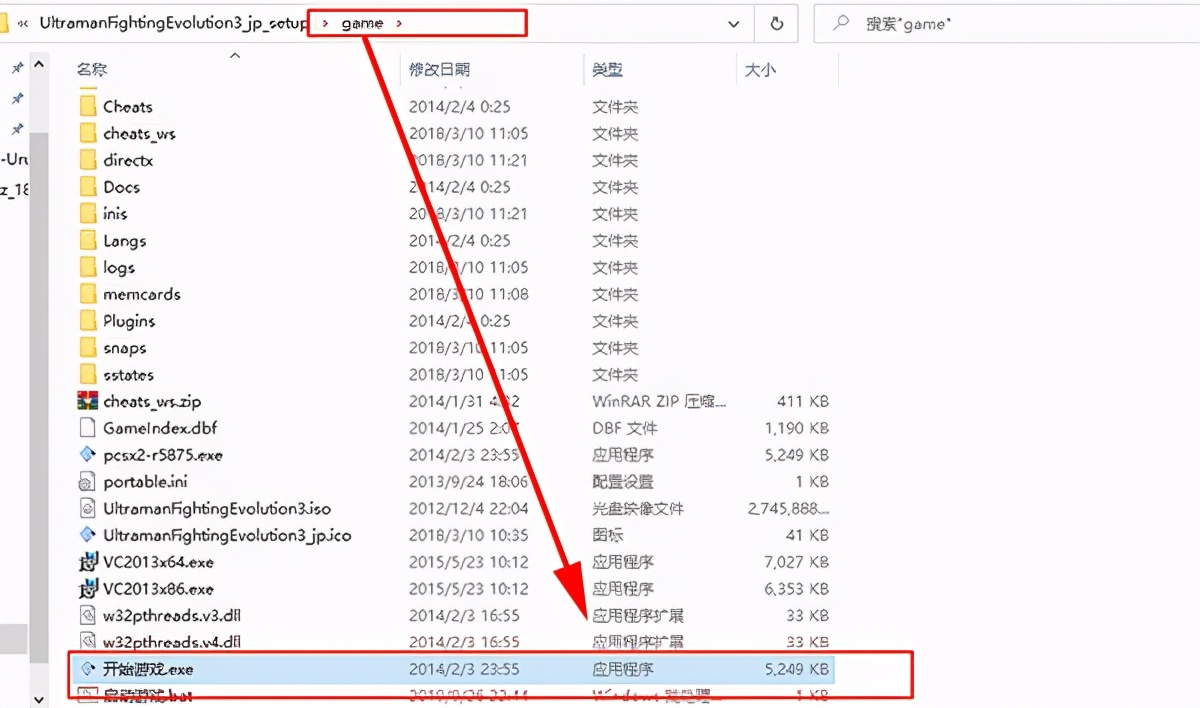This screenshot has width=1200, height=708.
Task: Click the Plugins folder name
Action: 129,321
